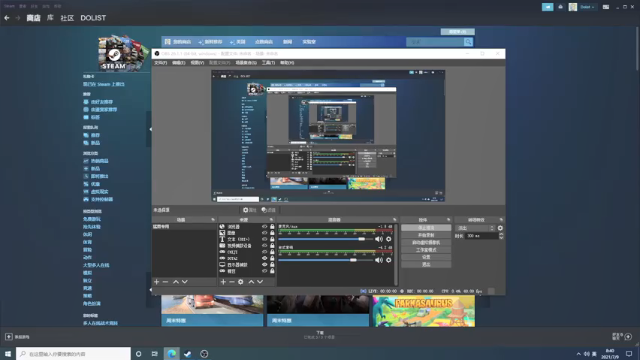The width and height of the screenshot is (640, 360).
Task: Toggle visibility eye of 图像 source
Action: tap(264, 233)
